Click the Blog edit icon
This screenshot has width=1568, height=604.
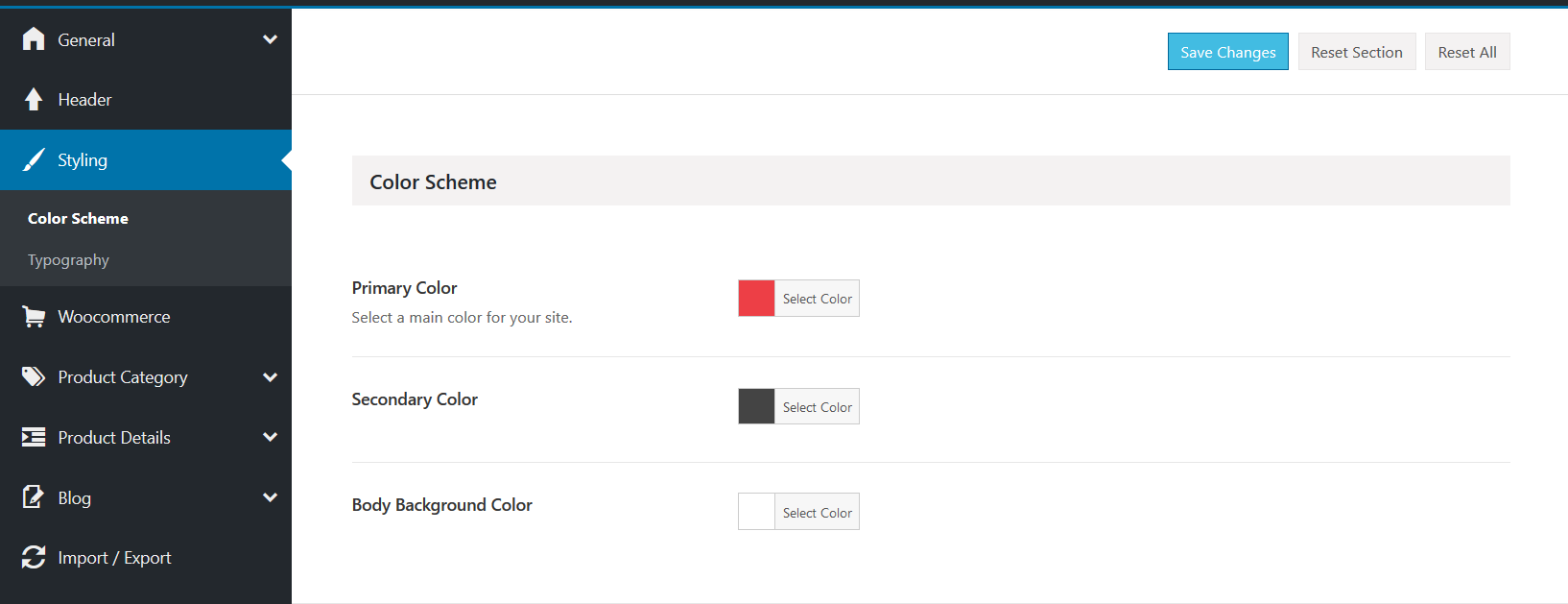tap(34, 497)
